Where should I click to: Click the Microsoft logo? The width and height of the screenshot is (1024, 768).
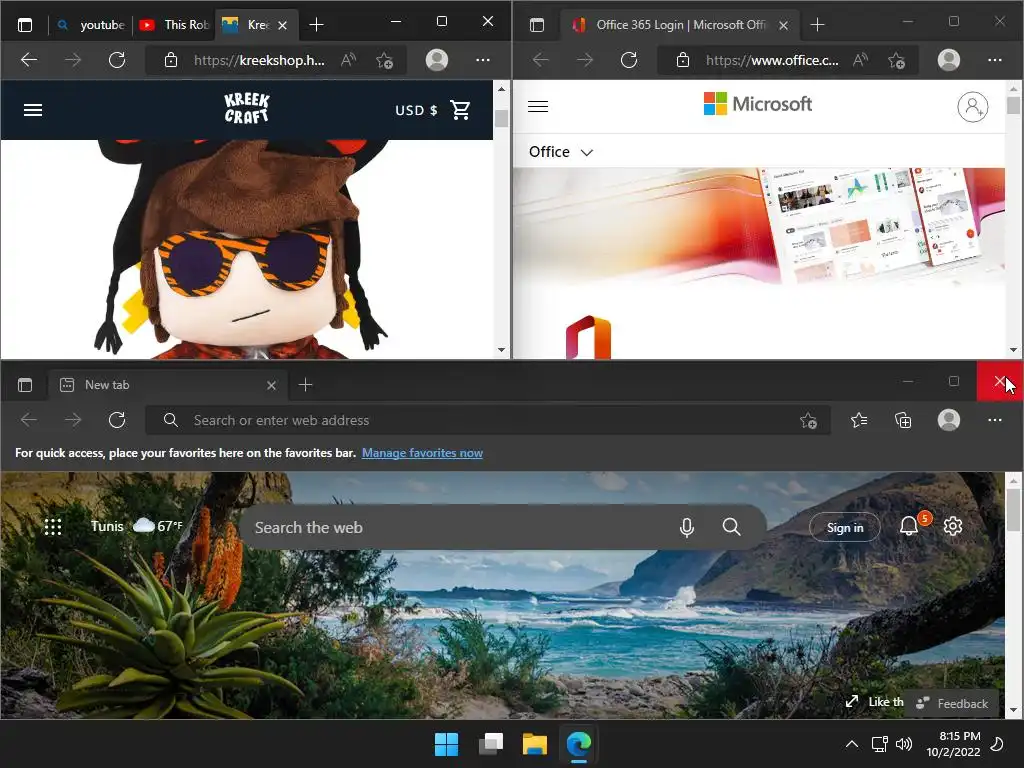pyautogui.click(x=758, y=104)
